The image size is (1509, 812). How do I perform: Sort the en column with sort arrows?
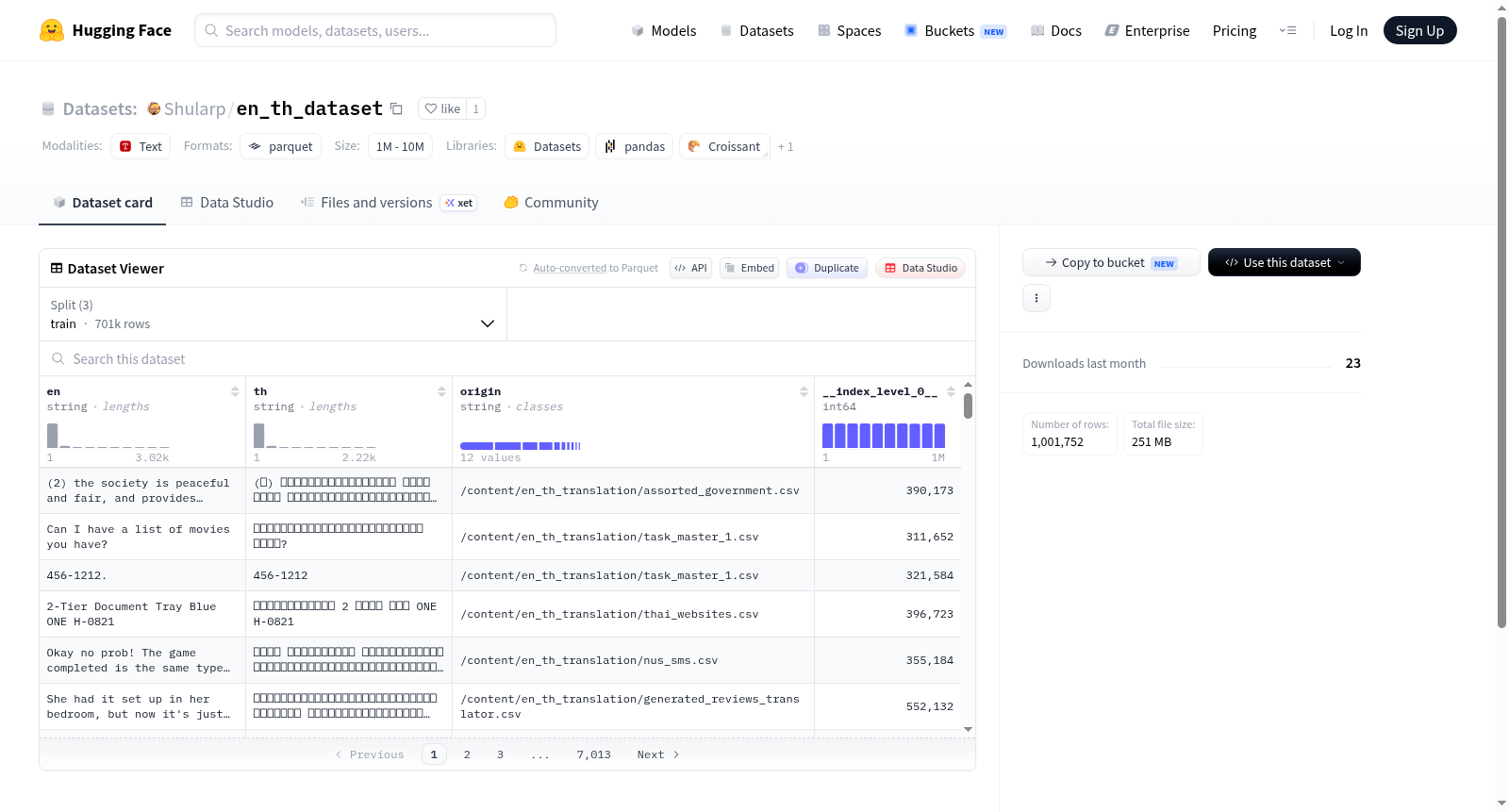coord(235,391)
